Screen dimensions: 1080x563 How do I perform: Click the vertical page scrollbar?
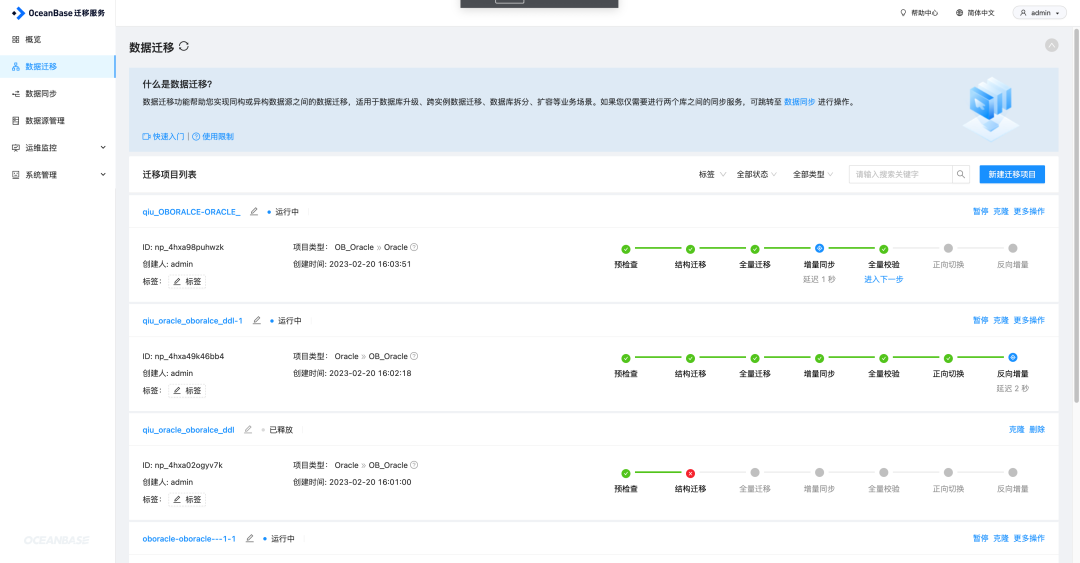click(1077, 215)
